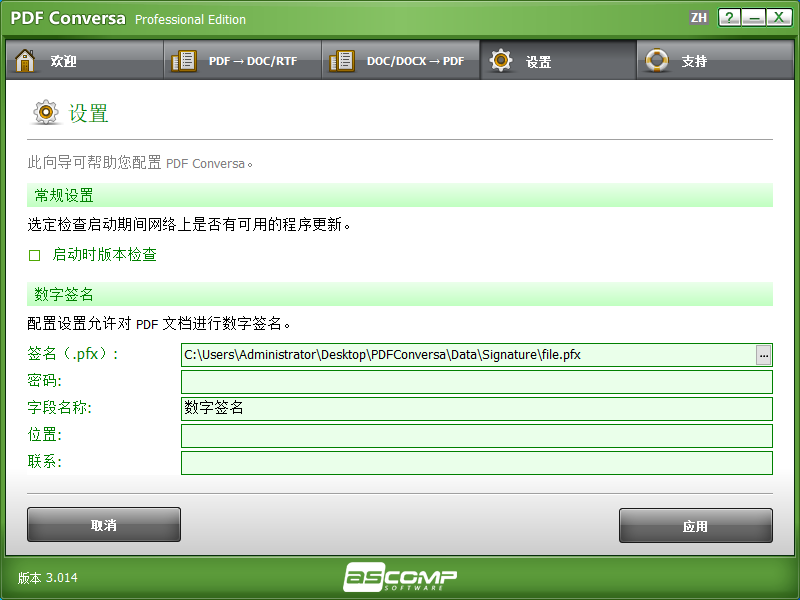Click the large gear icon beside 设置 heading
Image resolution: width=800 pixels, height=600 pixels.
46,112
